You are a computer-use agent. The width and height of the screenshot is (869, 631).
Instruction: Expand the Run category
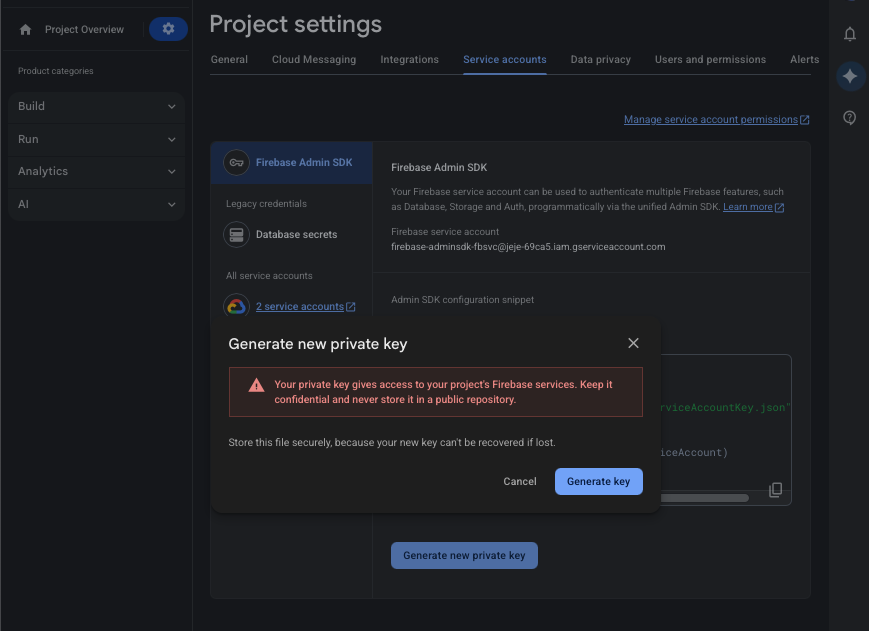tap(96, 139)
